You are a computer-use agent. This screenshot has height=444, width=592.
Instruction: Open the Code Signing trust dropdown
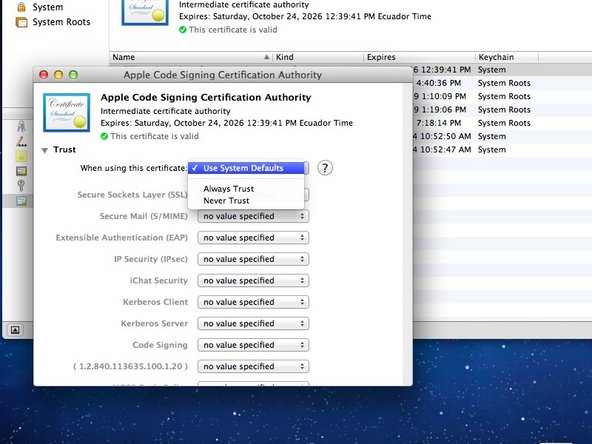[x=253, y=345]
